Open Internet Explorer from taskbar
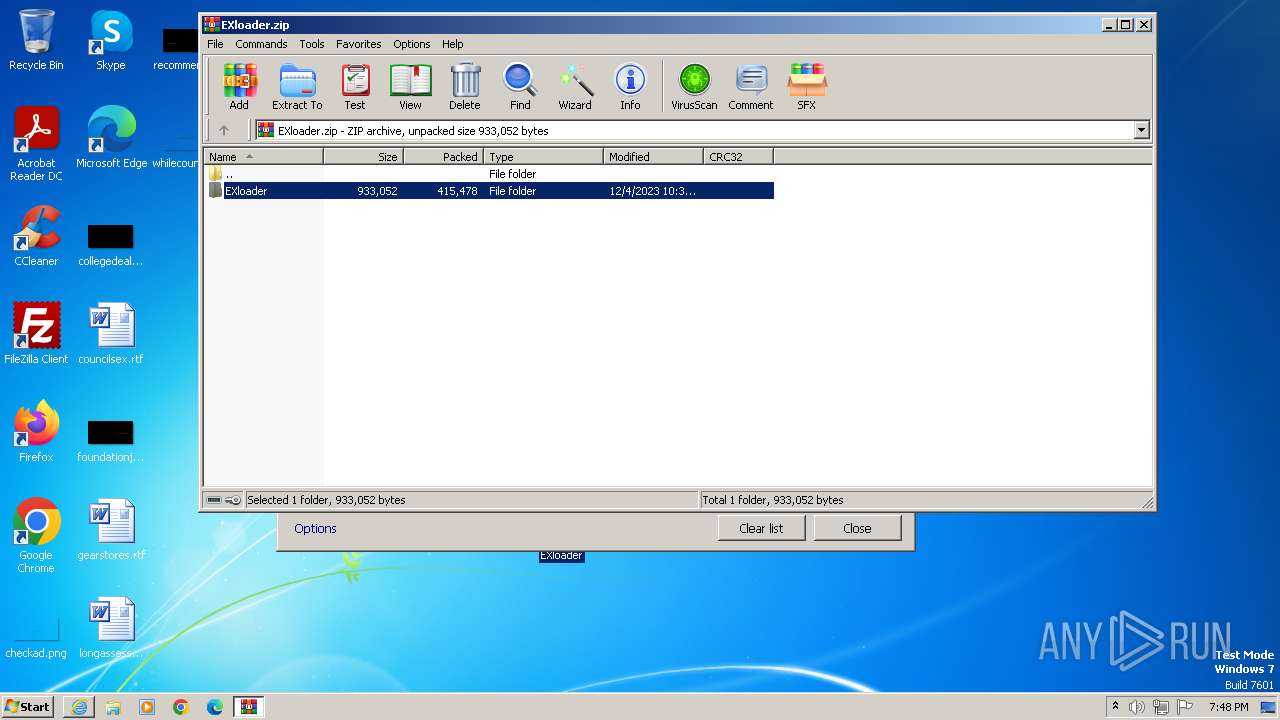The height and width of the screenshot is (720, 1280). click(79, 707)
